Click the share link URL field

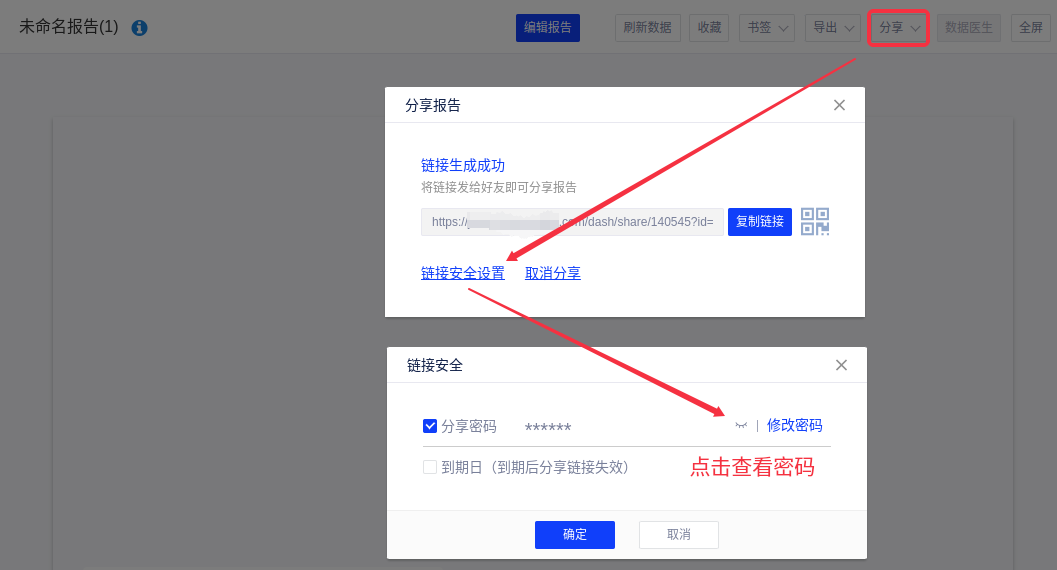pos(572,222)
